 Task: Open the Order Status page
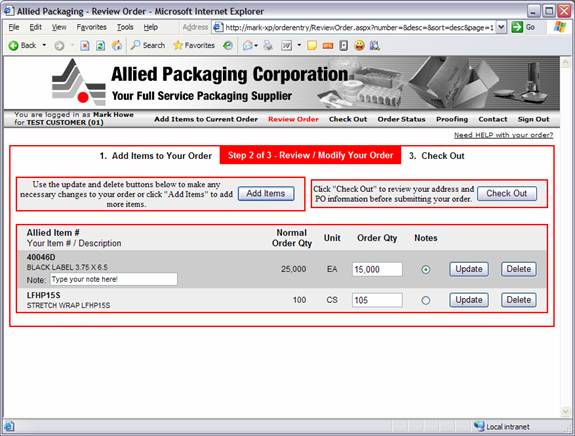pyautogui.click(x=401, y=119)
